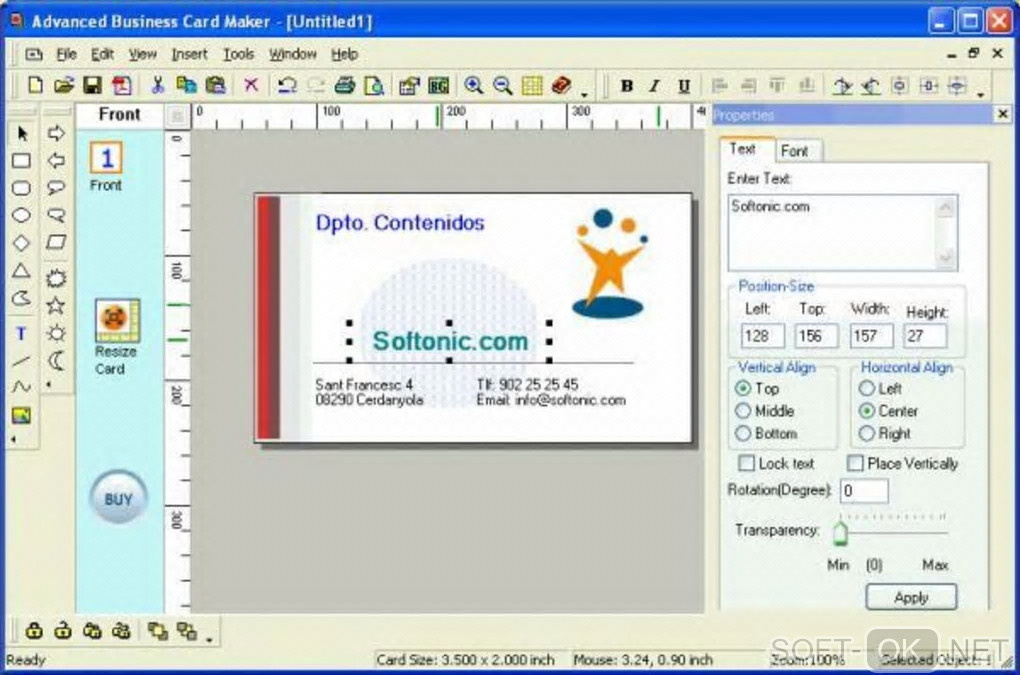Select the Star shape tool
The width and height of the screenshot is (1020, 675).
[56, 305]
